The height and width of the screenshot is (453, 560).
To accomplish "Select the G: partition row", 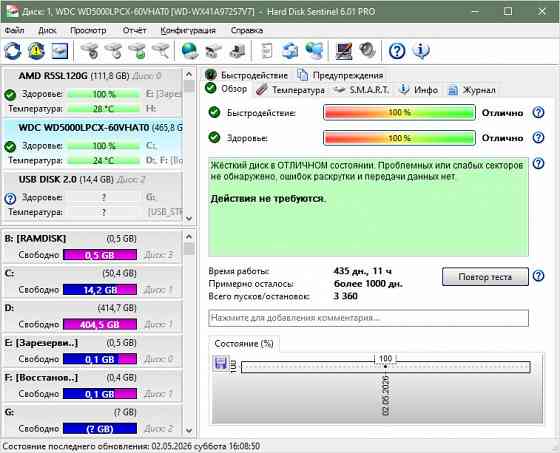I will click(93, 420).
